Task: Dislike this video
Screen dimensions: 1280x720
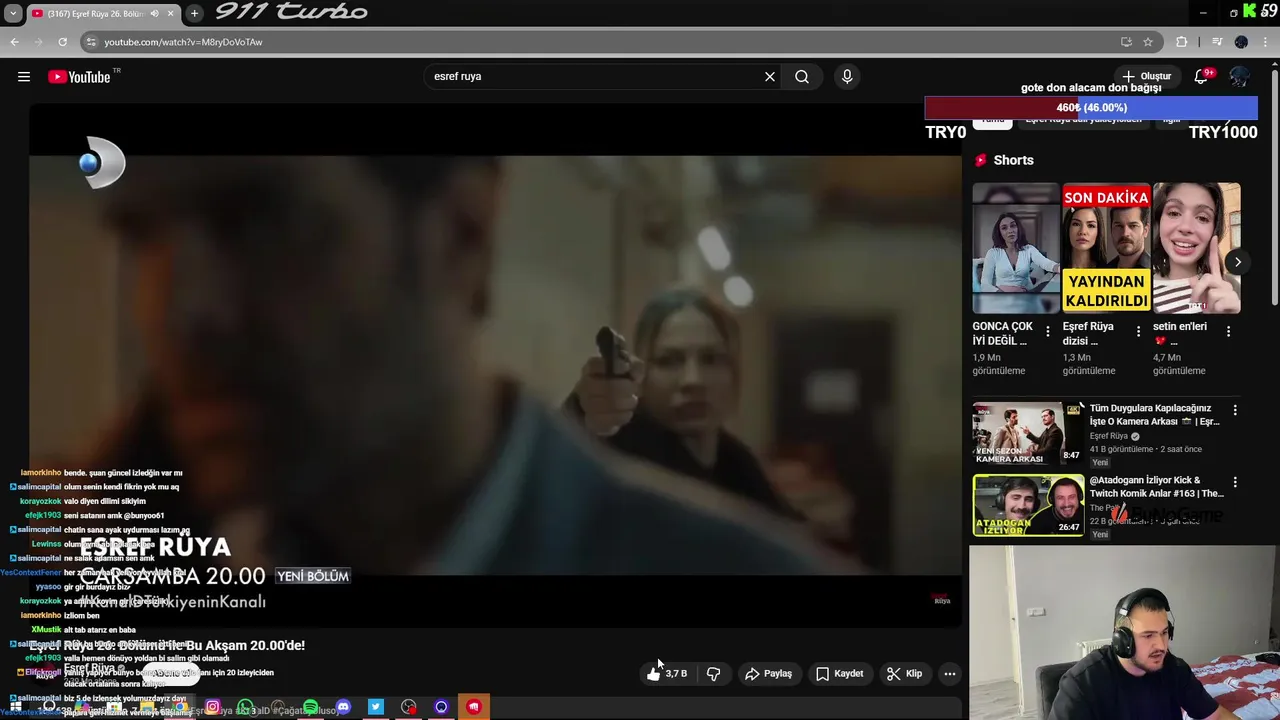Action: (x=713, y=674)
